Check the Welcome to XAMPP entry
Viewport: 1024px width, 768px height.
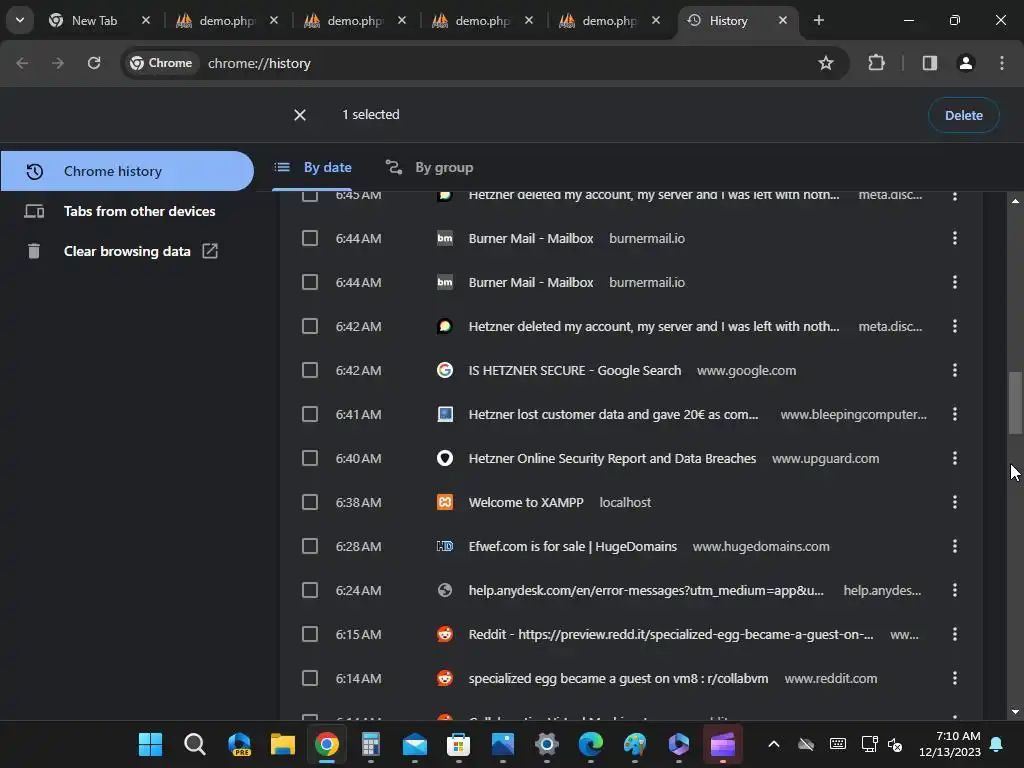pyautogui.click(x=310, y=502)
